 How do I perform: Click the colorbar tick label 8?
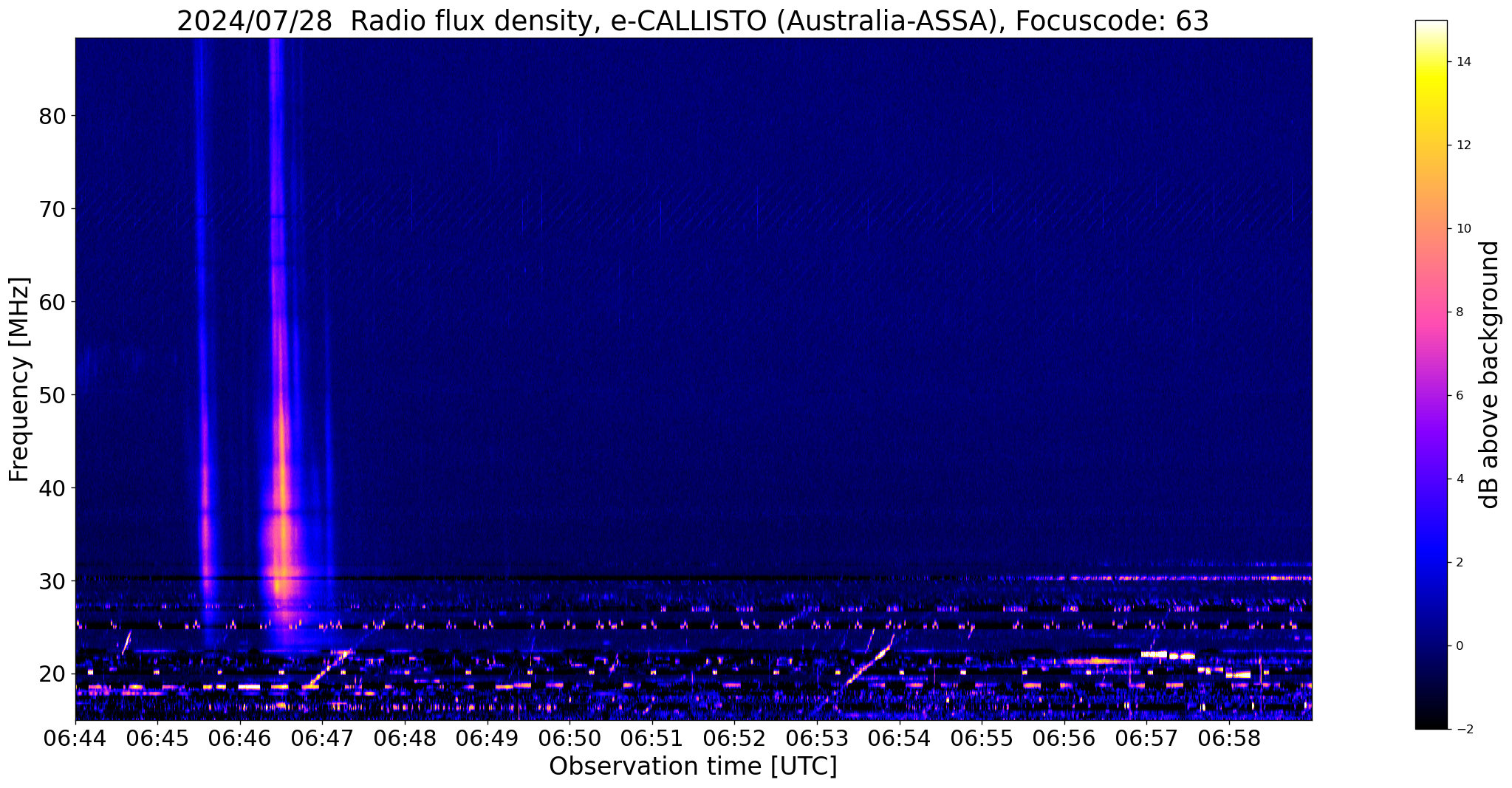coord(1459,312)
